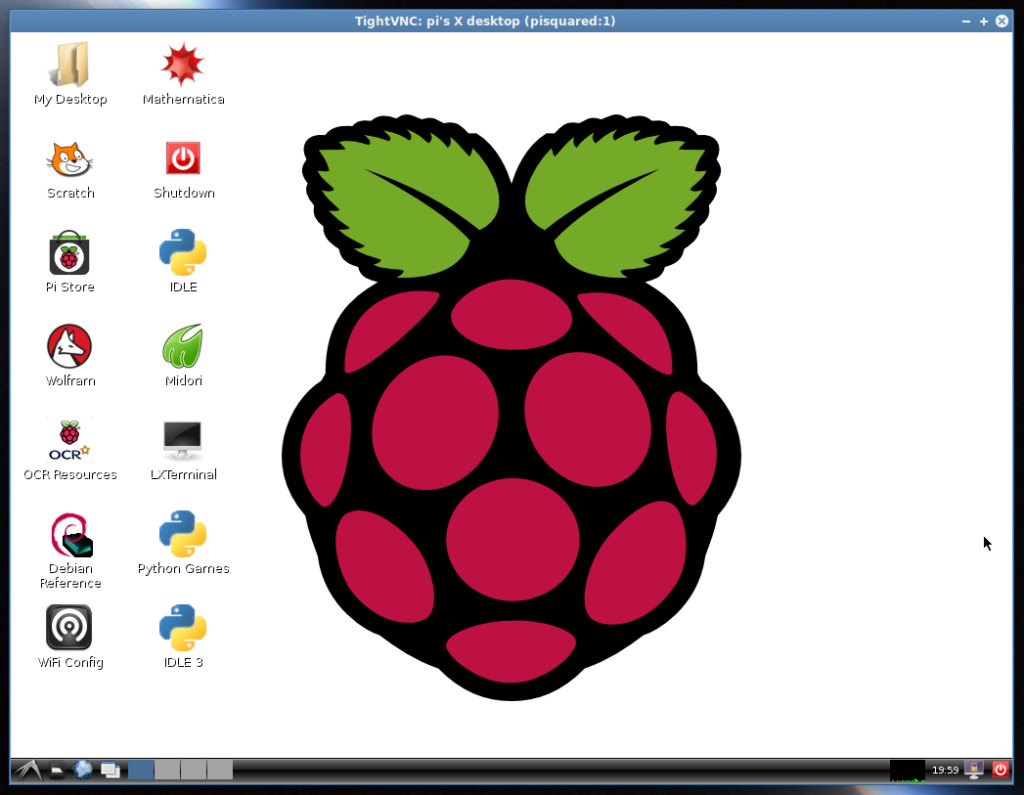Image resolution: width=1024 pixels, height=795 pixels.
Task: Open the LXDE start menu in taskbar
Action: click(28, 769)
